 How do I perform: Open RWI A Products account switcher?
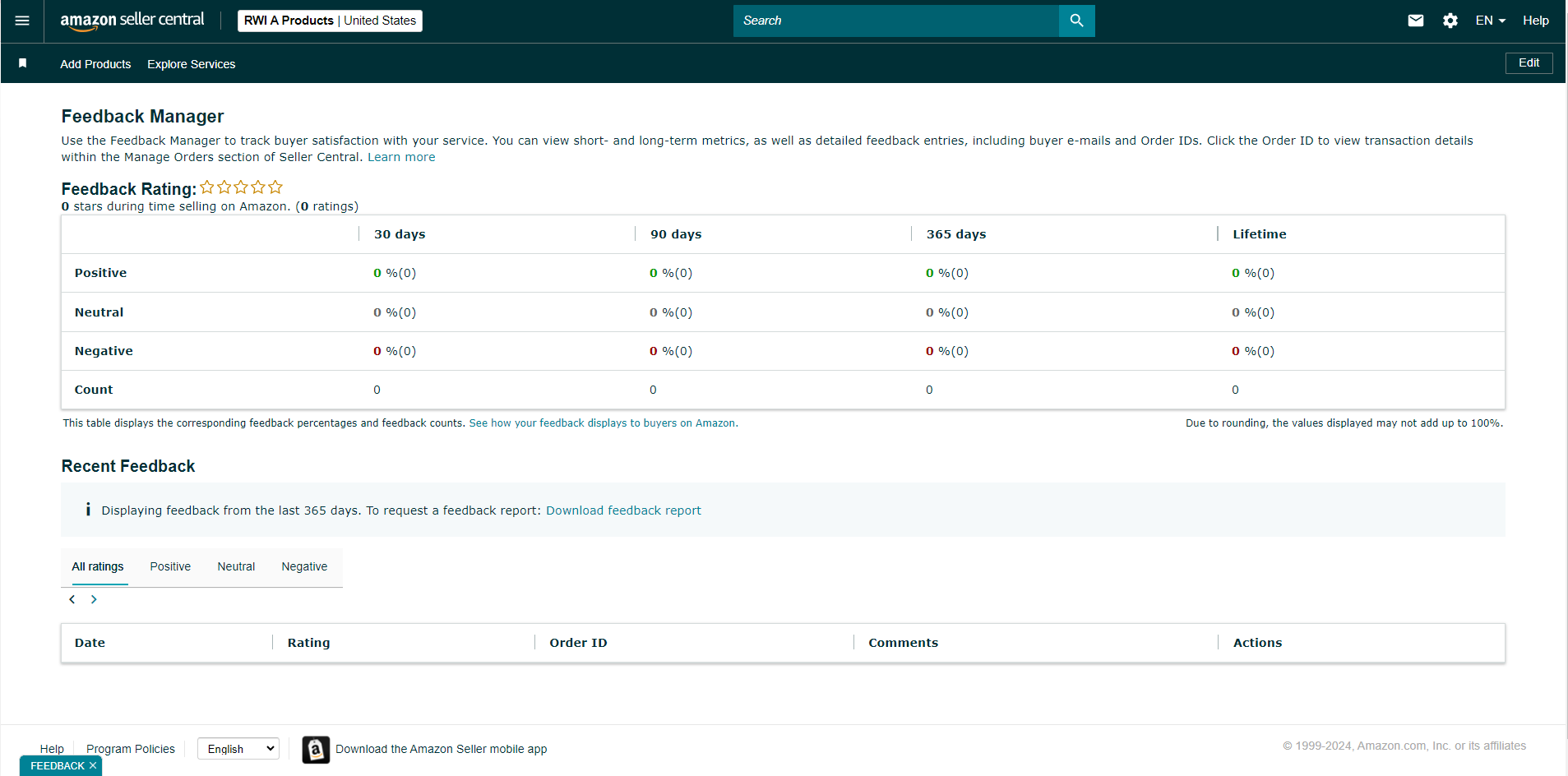330,21
